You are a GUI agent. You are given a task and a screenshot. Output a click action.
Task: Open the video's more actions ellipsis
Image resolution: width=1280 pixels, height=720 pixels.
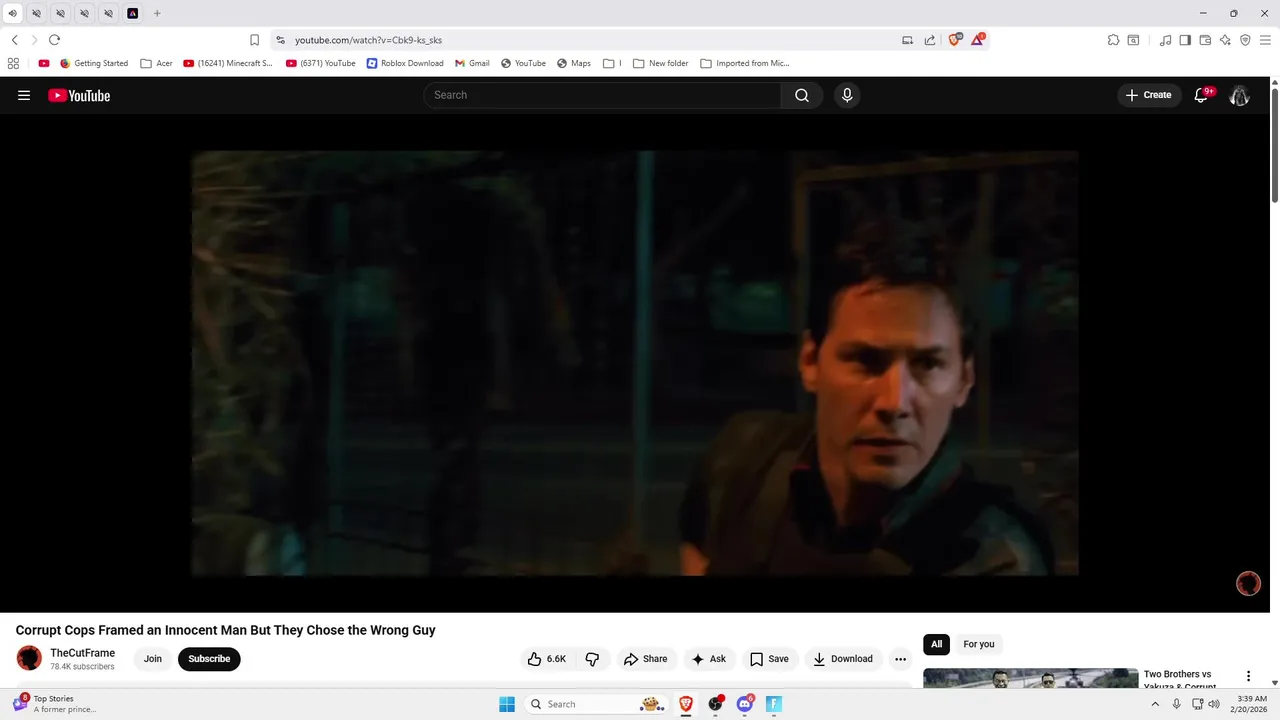click(x=900, y=659)
